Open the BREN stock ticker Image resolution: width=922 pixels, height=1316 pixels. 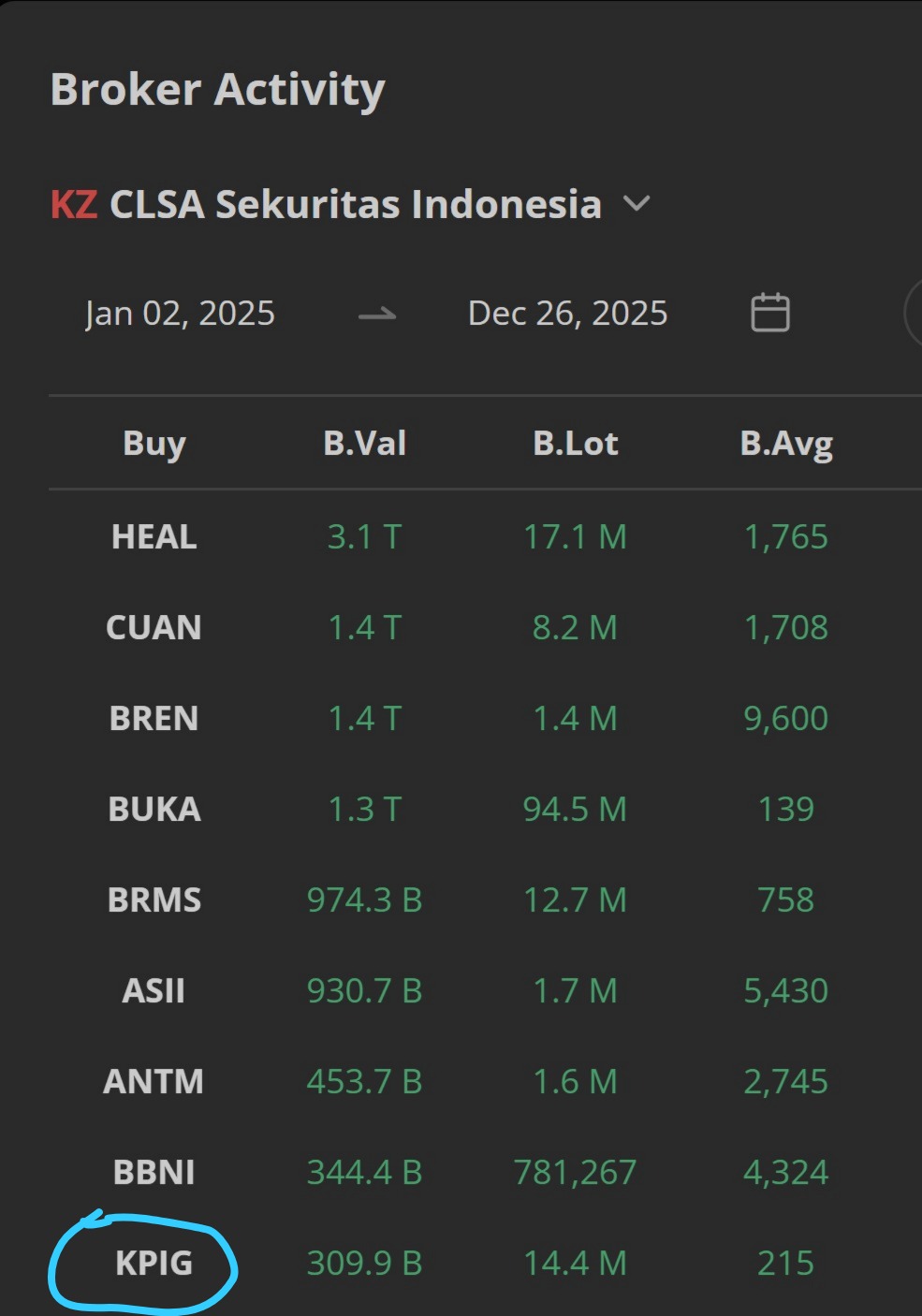click(x=154, y=718)
